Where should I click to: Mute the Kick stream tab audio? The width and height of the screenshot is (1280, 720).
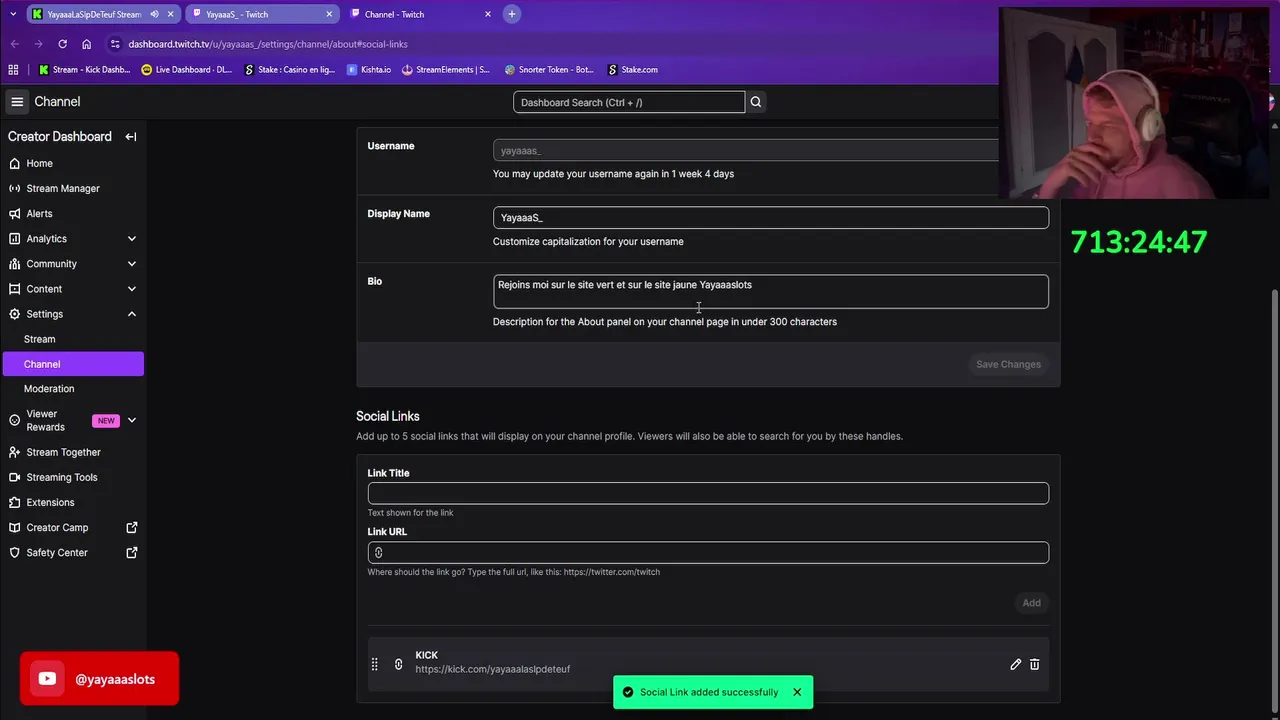tap(154, 14)
